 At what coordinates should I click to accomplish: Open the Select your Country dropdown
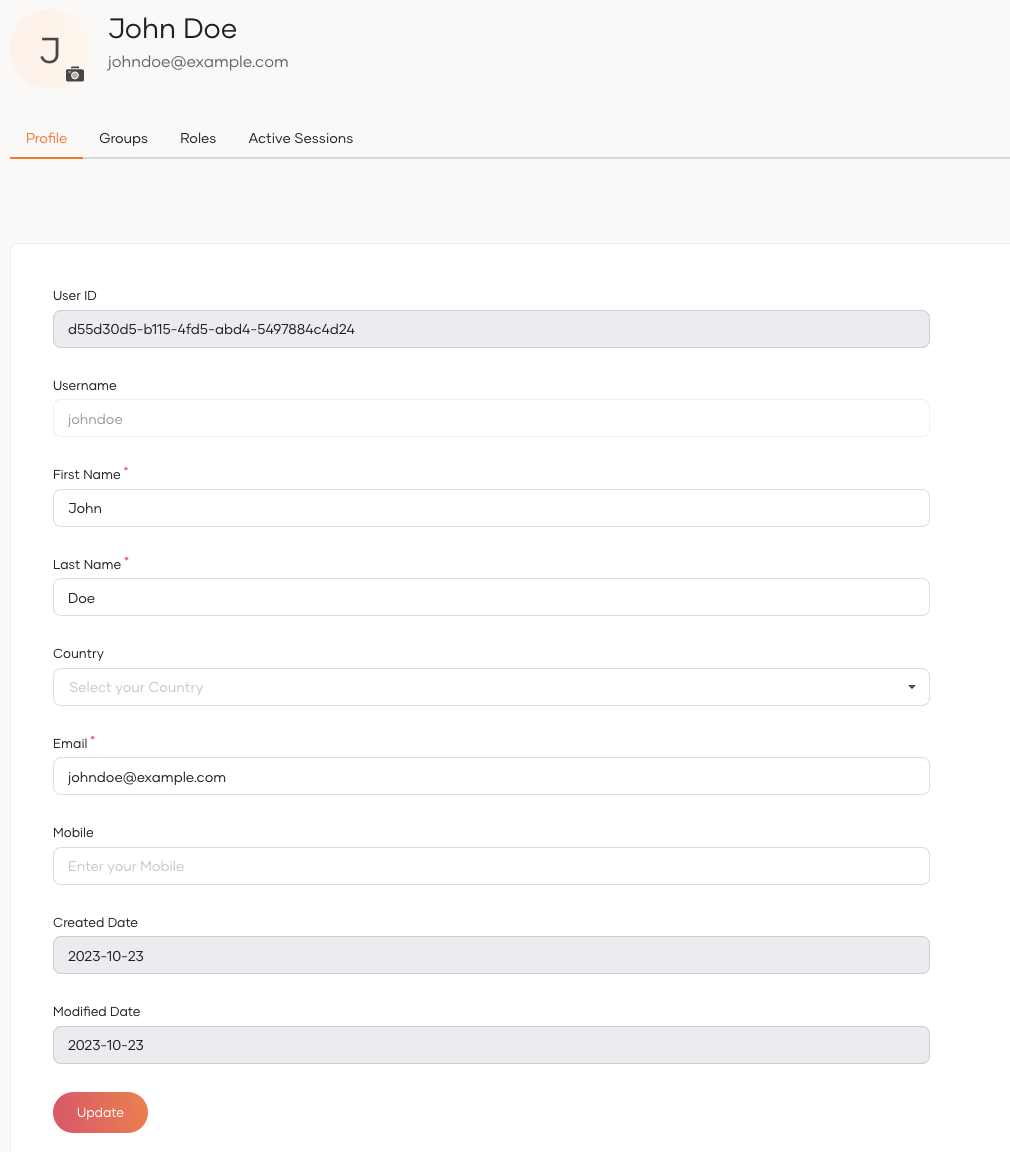tap(491, 687)
